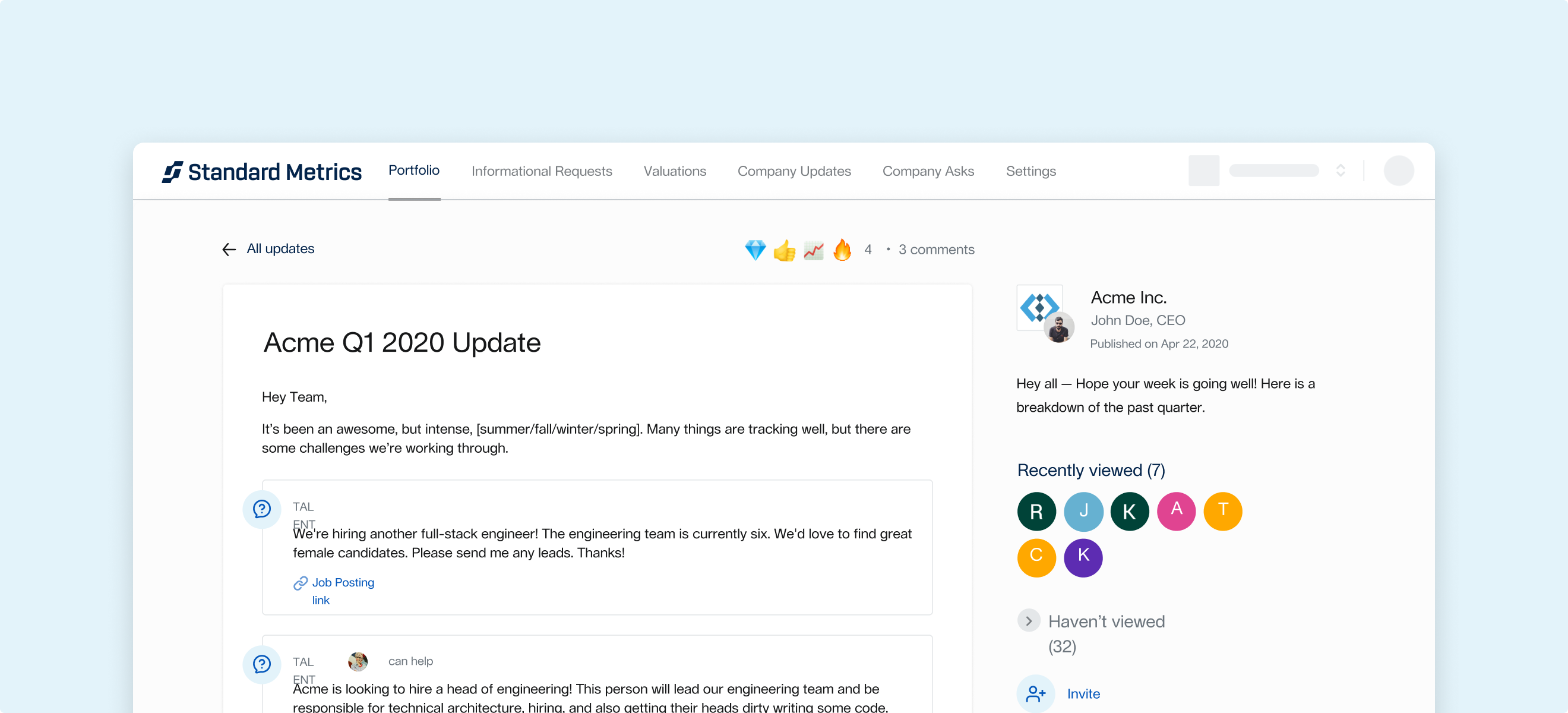
Task: Click the back arrow icon
Action: 229,250
